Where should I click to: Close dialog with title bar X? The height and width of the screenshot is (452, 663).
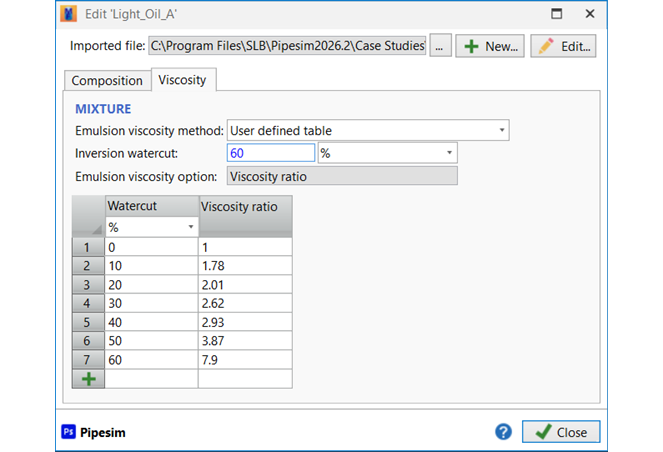click(590, 14)
